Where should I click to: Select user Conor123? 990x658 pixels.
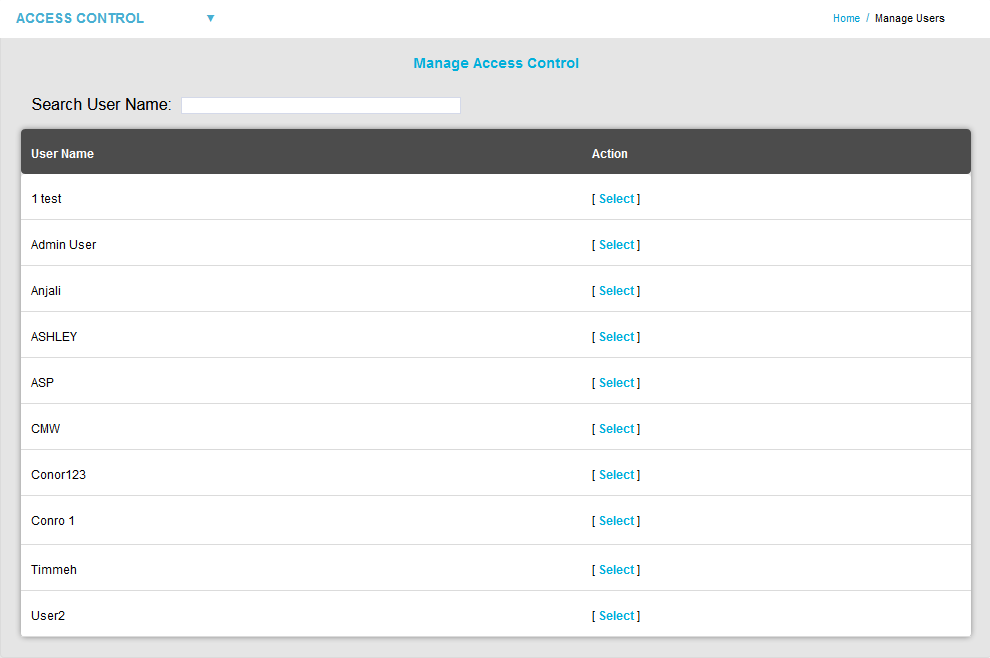click(616, 475)
